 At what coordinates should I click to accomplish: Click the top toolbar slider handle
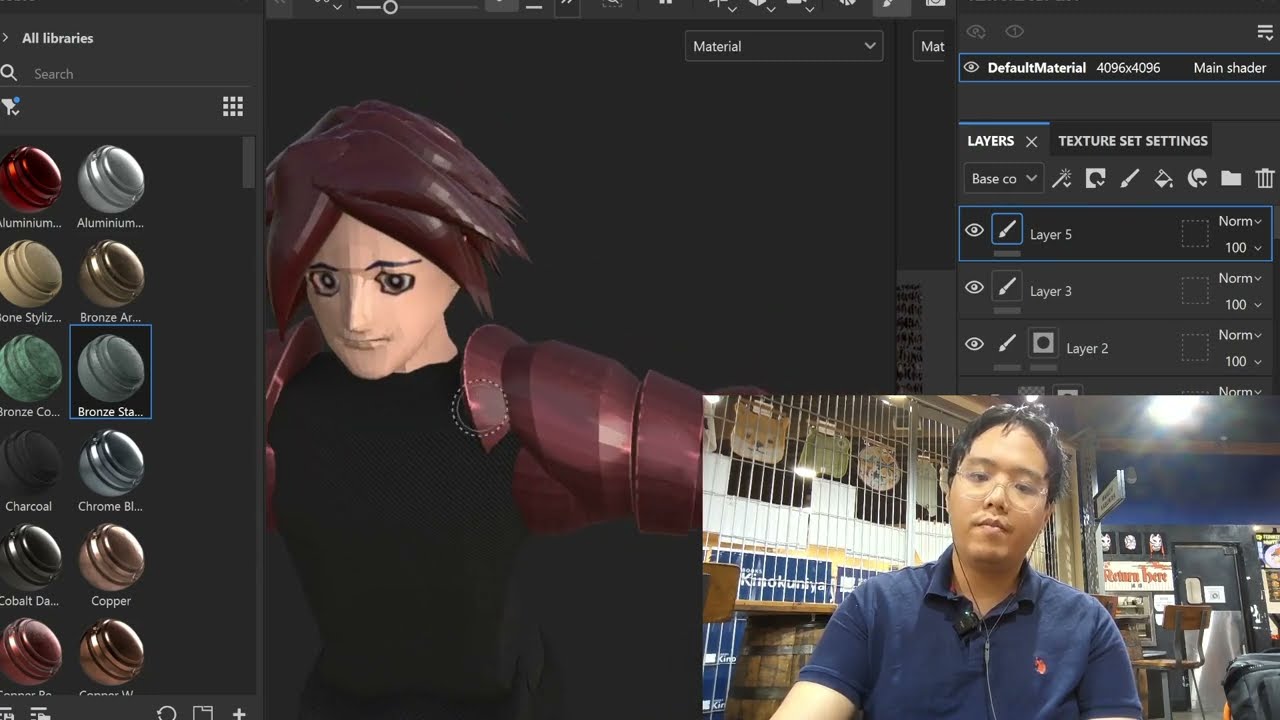[390, 7]
